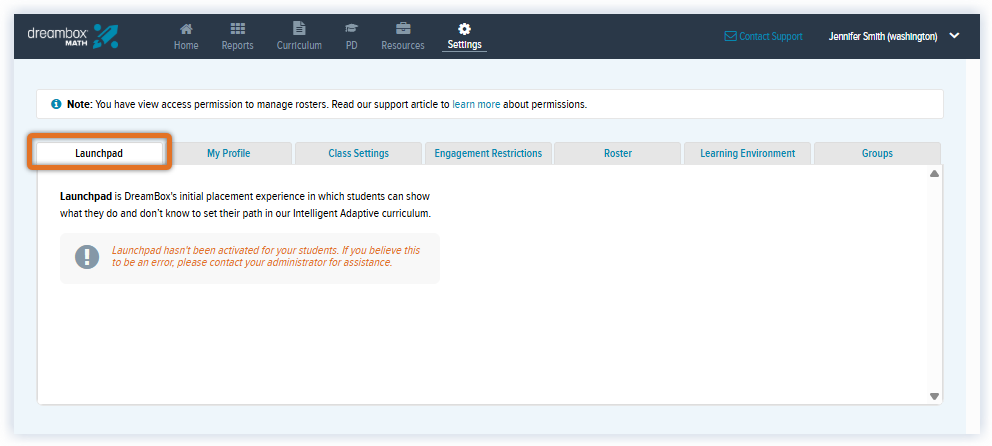Go to the Resources navigation item
The image size is (992, 446).
pos(403,37)
